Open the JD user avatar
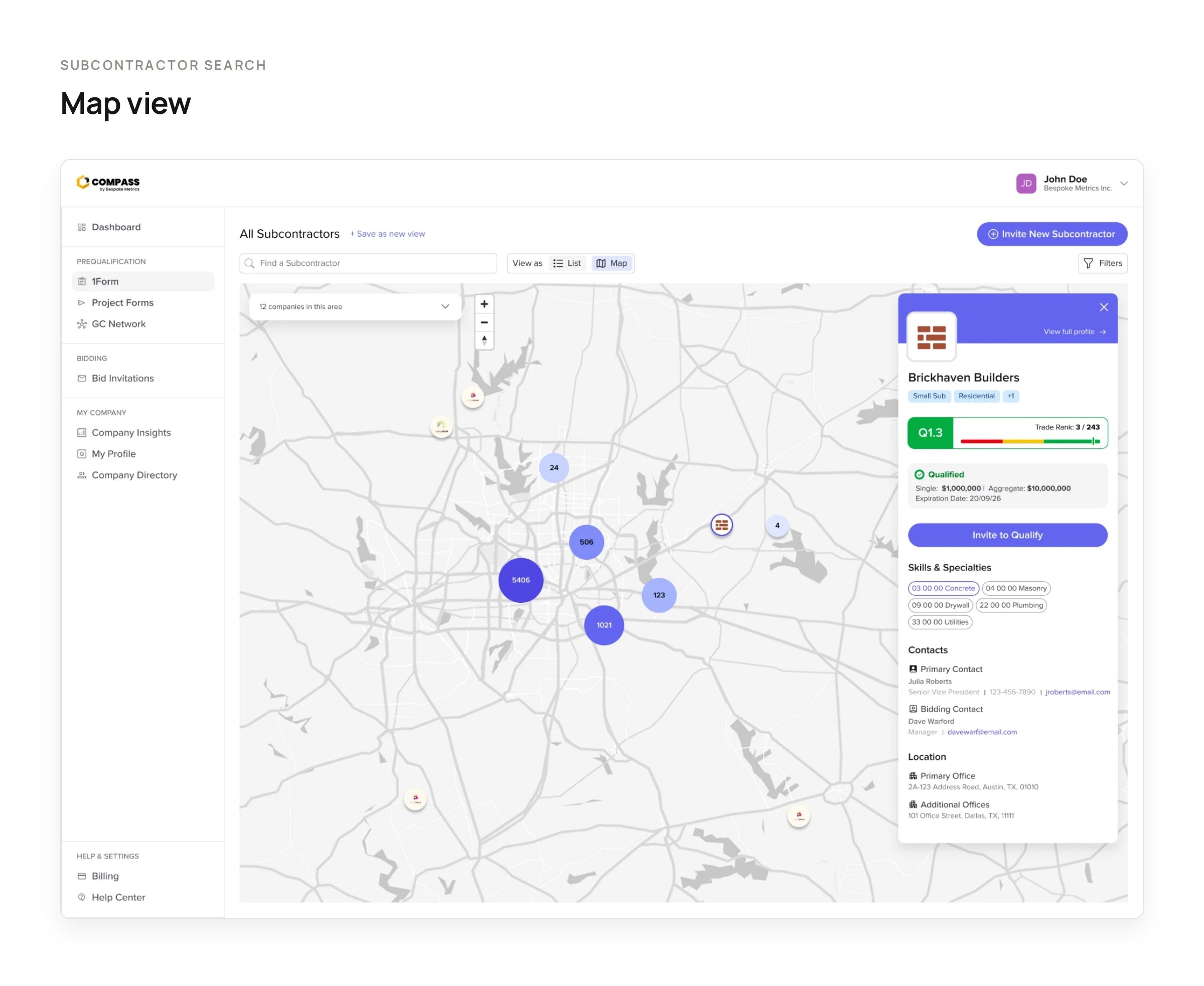1204x986 pixels. 1025,184
